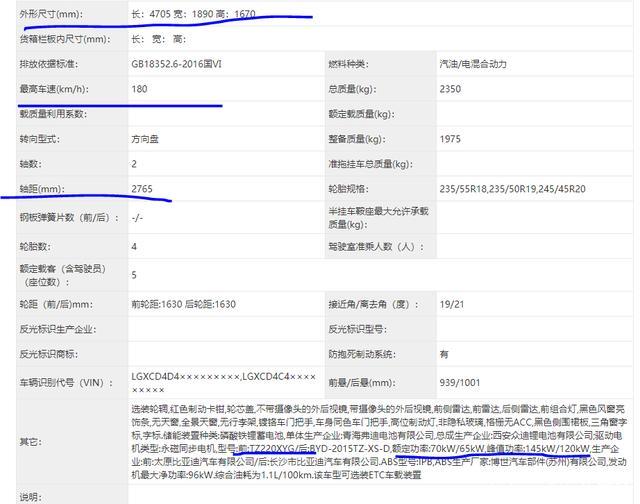
Task: Click the 外形尺寸(mm) label
Action: pyautogui.click(x=51, y=14)
